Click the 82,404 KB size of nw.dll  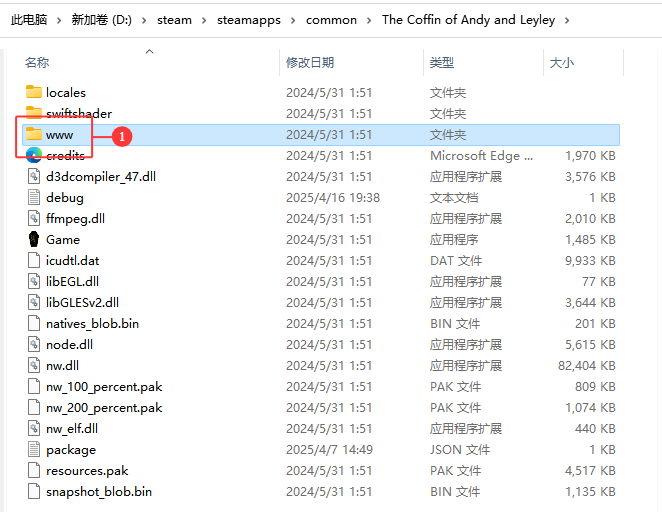(x=587, y=366)
